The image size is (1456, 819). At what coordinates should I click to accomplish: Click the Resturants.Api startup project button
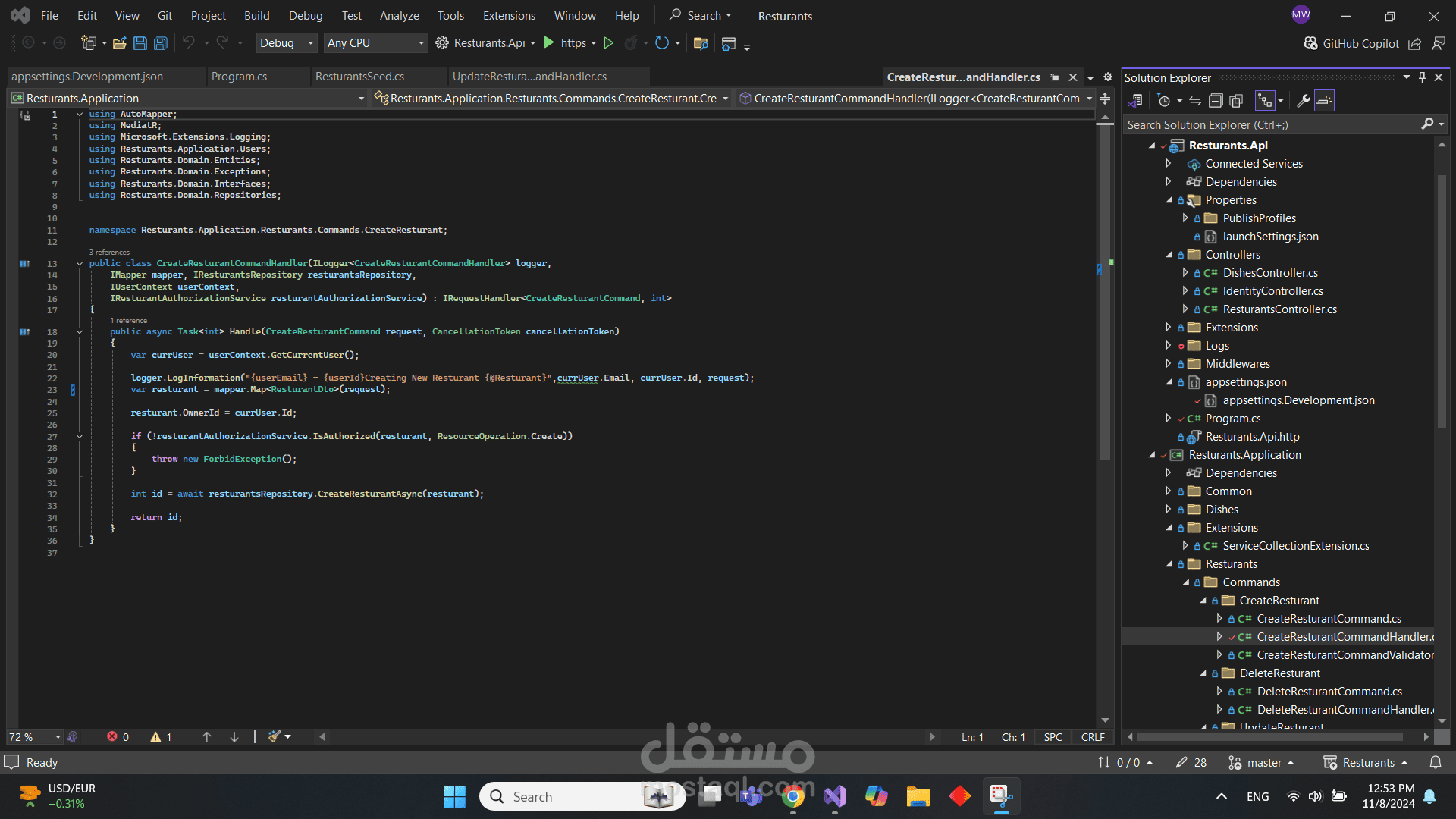(x=485, y=43)
